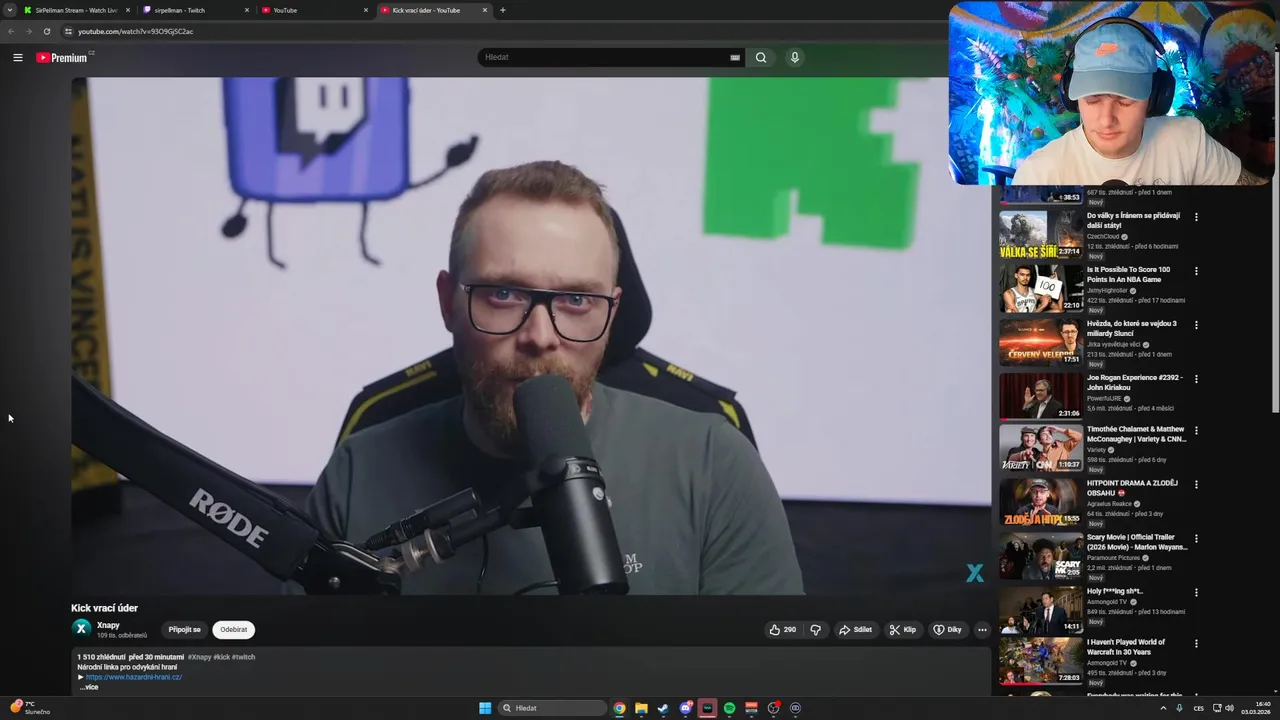
Task: Open HITPOINT DRAMA A ZLODĚJ OBSAHU video
Action: pyautogui.click(x=1132, y=487)
